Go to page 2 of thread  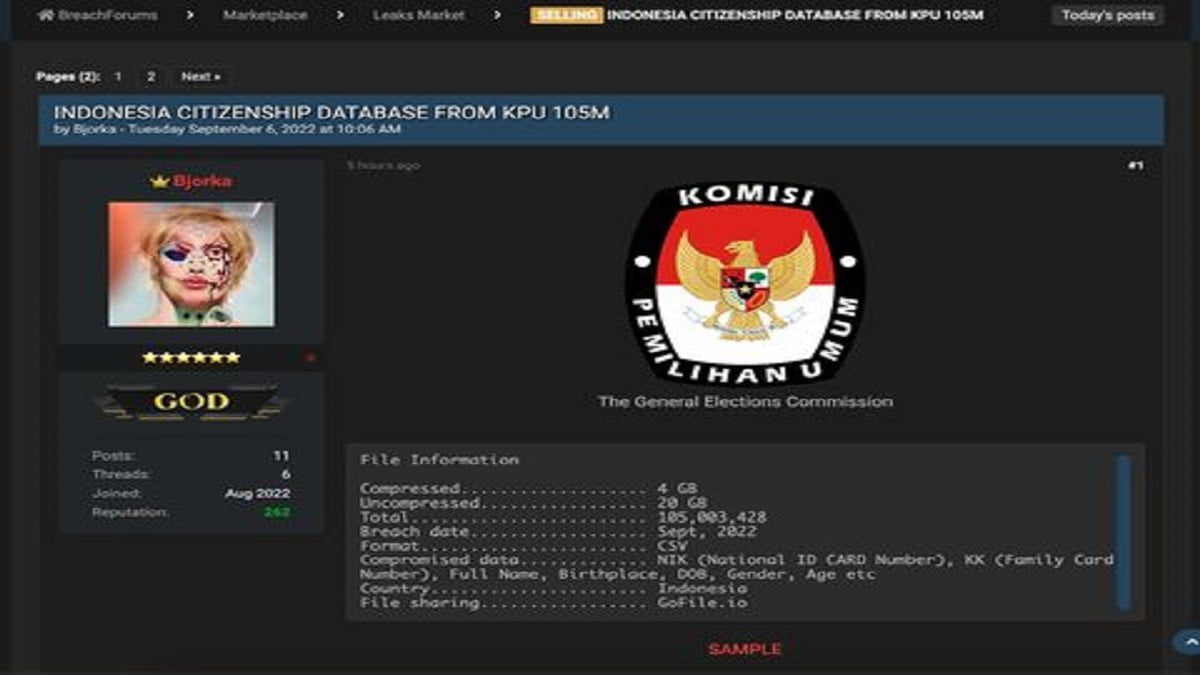point(151,77)
